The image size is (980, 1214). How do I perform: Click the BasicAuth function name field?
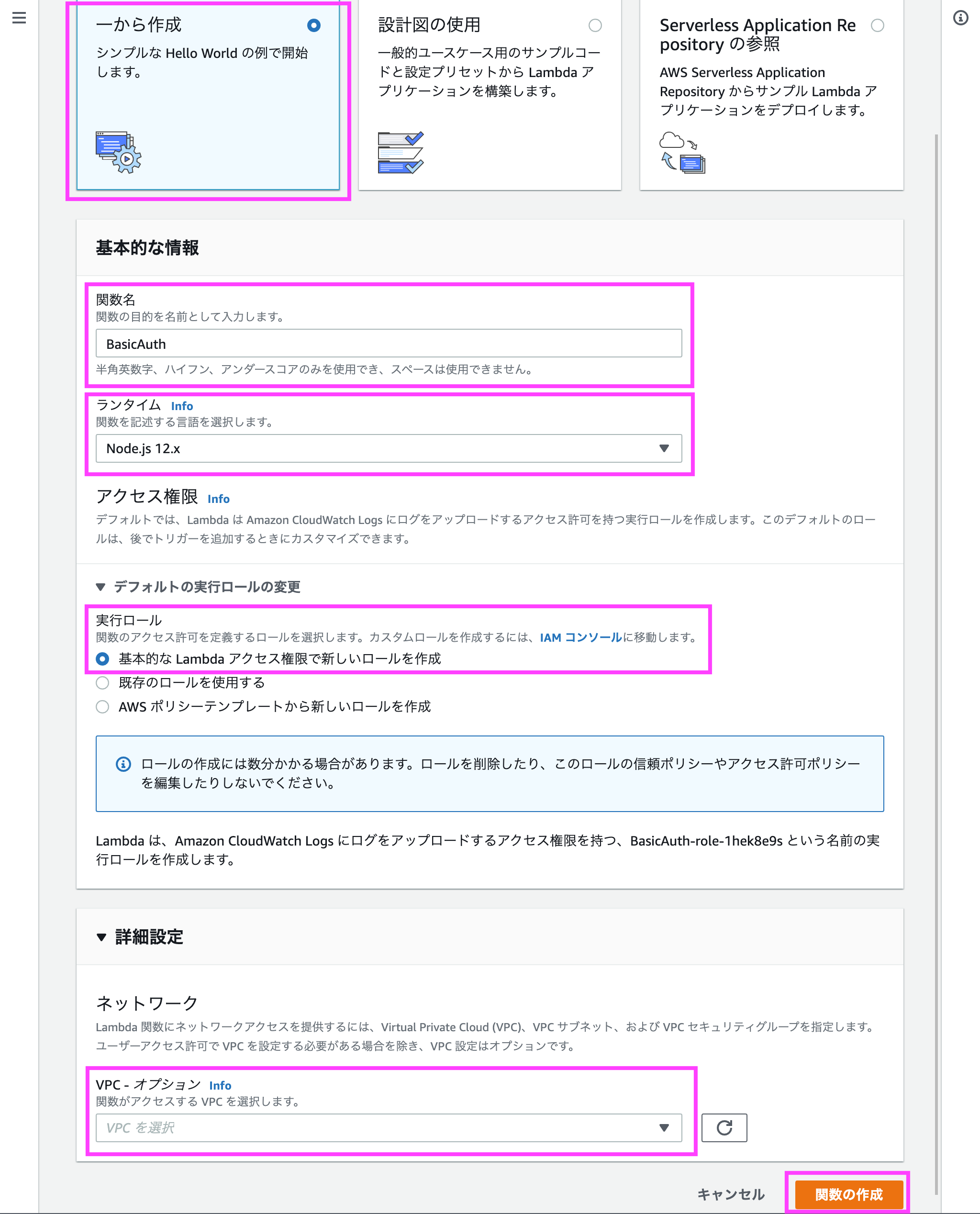[389, 343]
